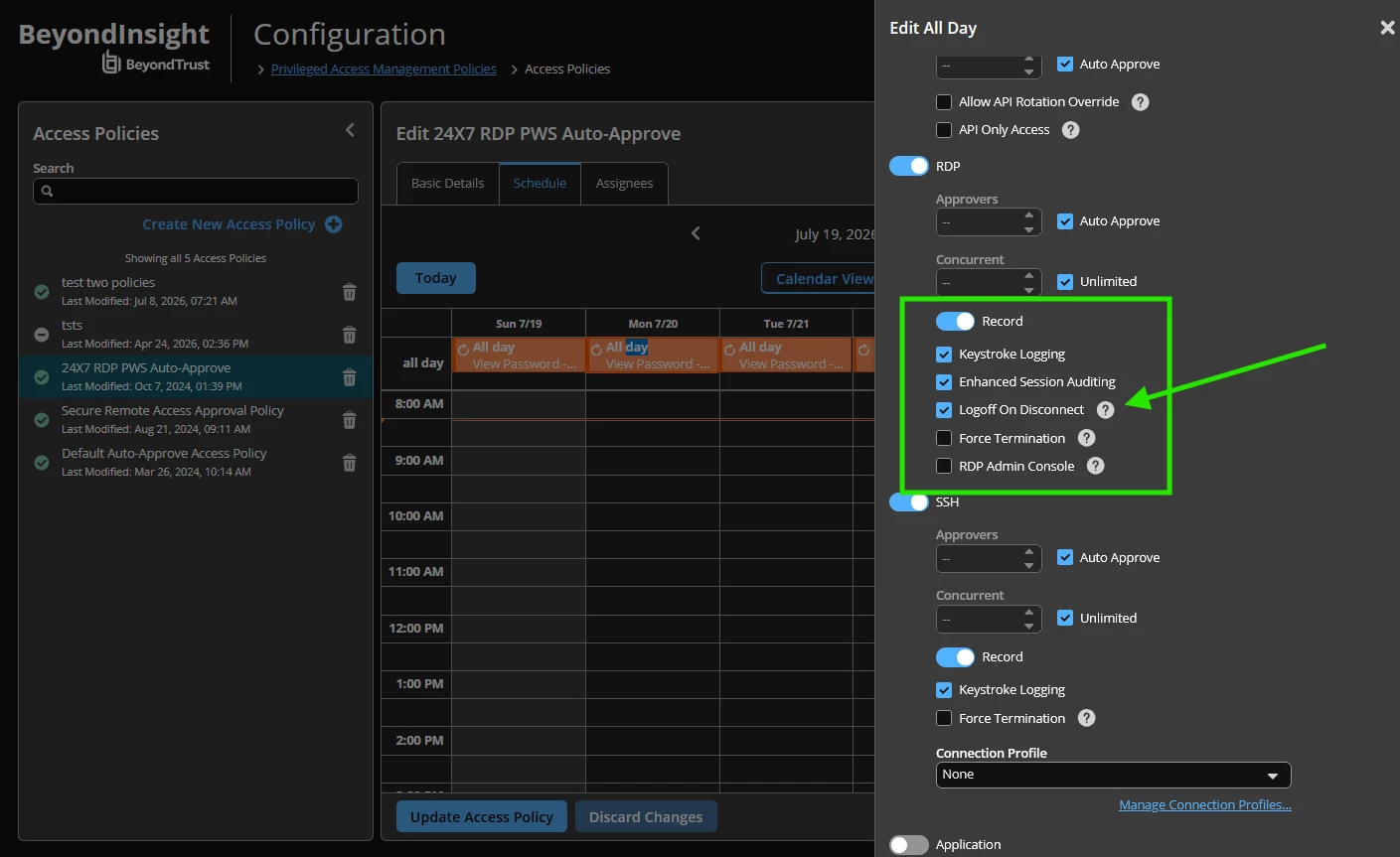Open the Assignees tab
This screenshot has width=1400, height=857.
pyautogui.click(x=624, y=184)
